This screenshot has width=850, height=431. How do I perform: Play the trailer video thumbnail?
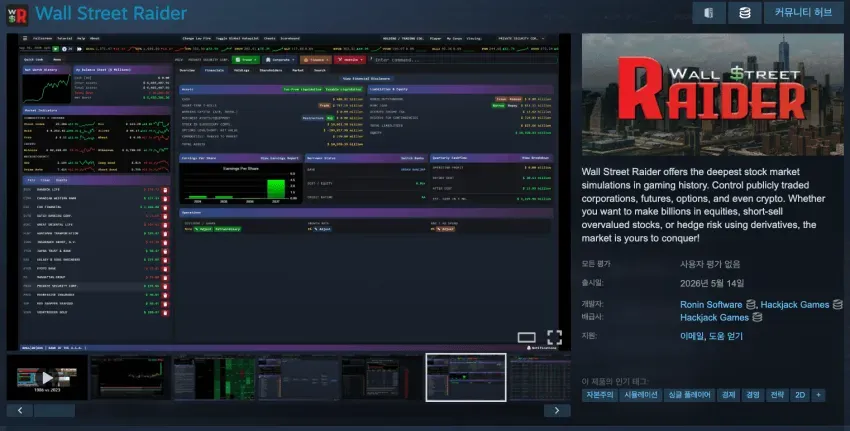coord(47,377)
